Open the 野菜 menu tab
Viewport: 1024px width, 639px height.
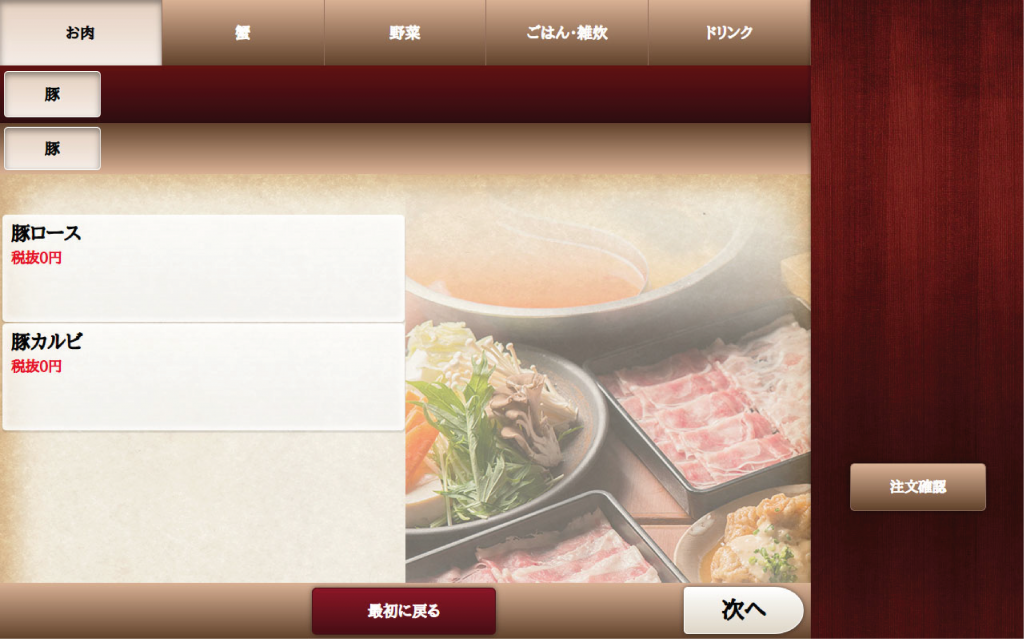click(x=405, y=33)
